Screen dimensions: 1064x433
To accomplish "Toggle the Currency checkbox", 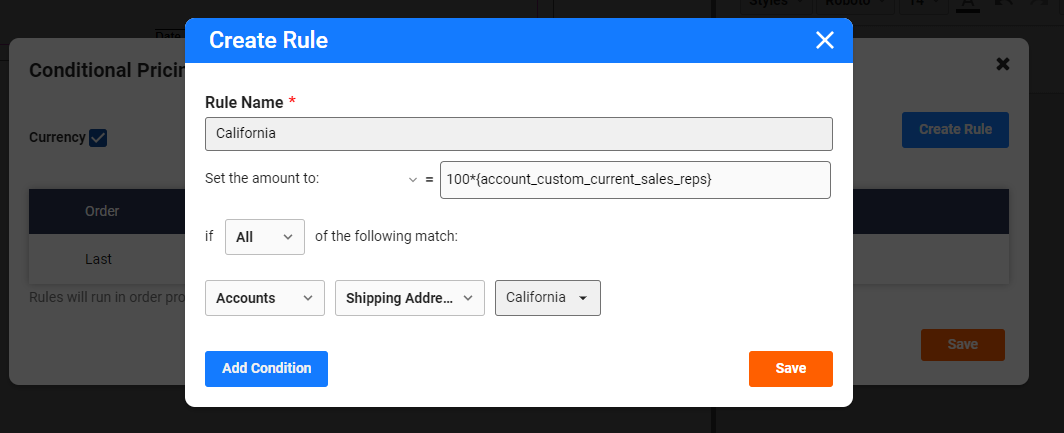I will (98, 138).
